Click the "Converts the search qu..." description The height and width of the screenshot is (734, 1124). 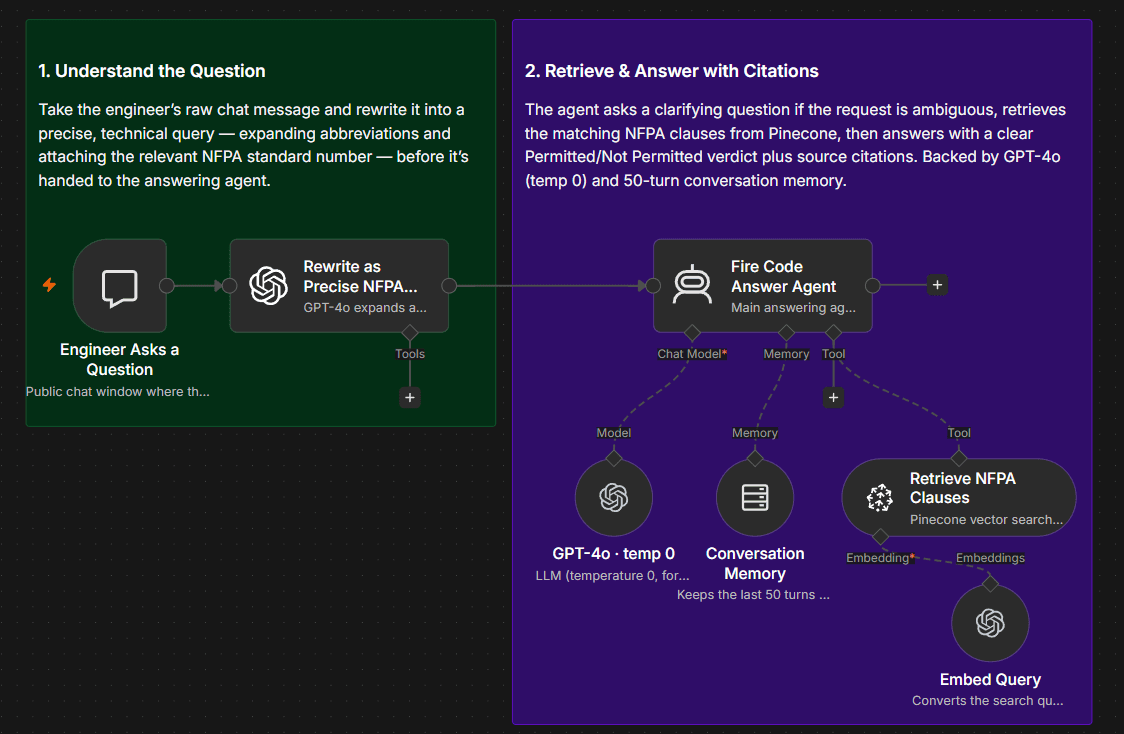[988, 700]
